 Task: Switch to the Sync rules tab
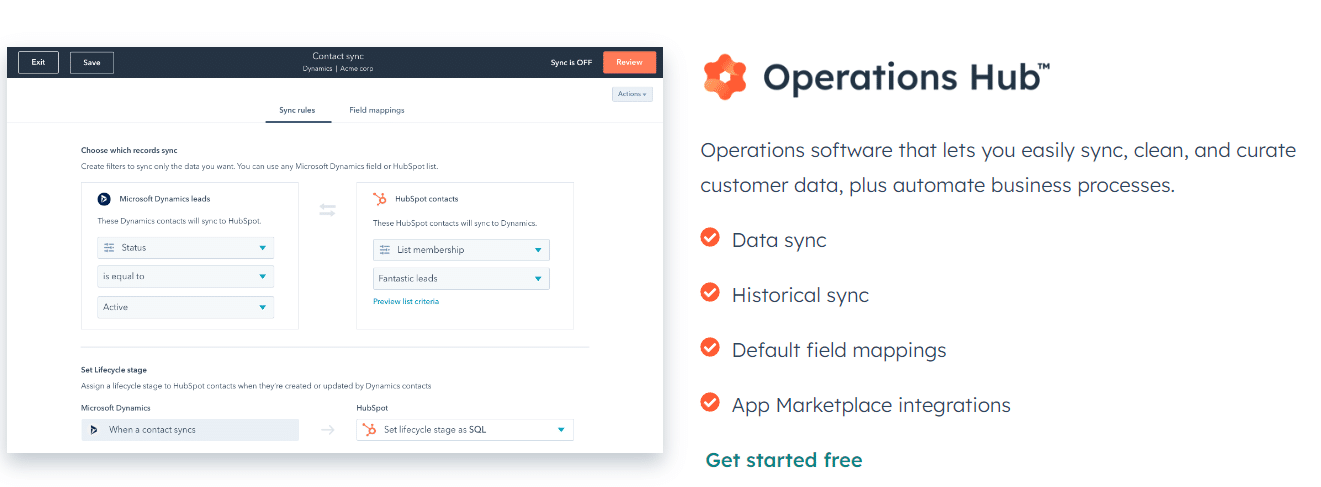[298, 110]
